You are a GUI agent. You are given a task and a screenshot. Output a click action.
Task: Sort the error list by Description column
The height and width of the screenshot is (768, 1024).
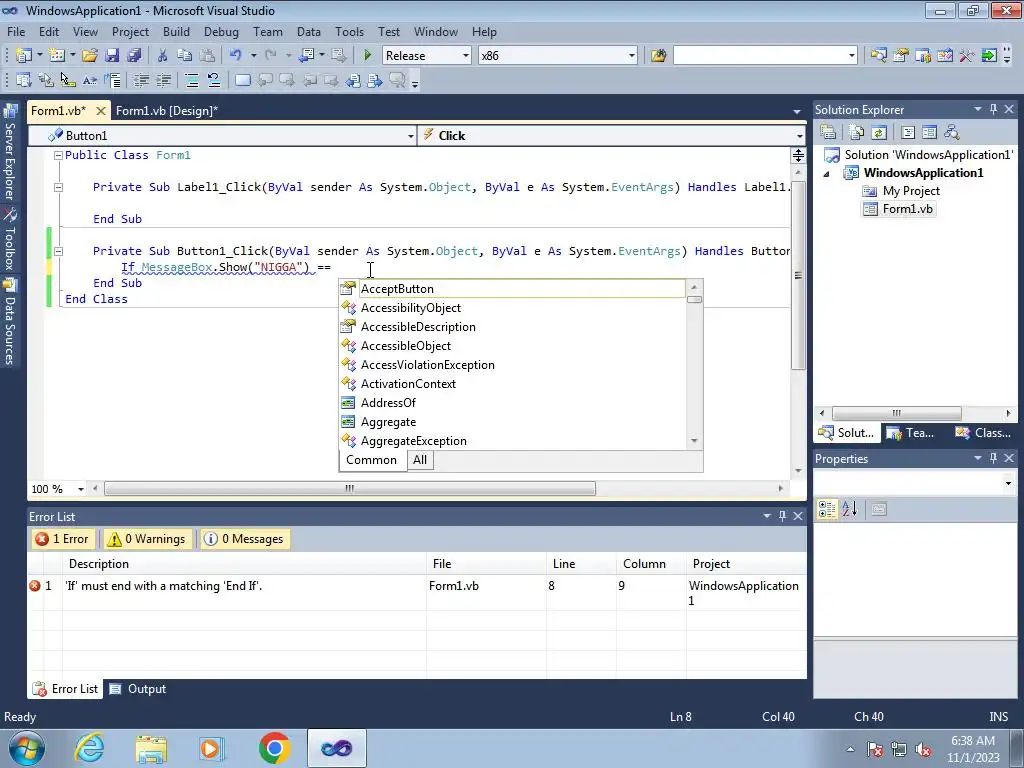[244, 564]
